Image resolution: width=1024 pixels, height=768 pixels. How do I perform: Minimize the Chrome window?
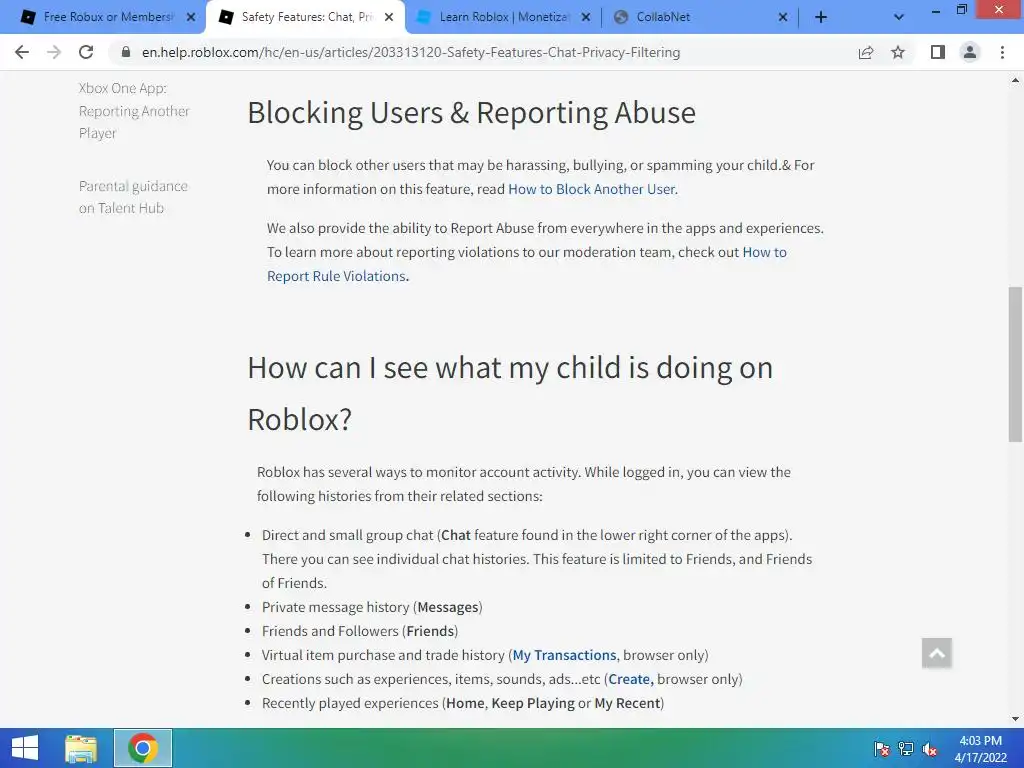[935, 10]
